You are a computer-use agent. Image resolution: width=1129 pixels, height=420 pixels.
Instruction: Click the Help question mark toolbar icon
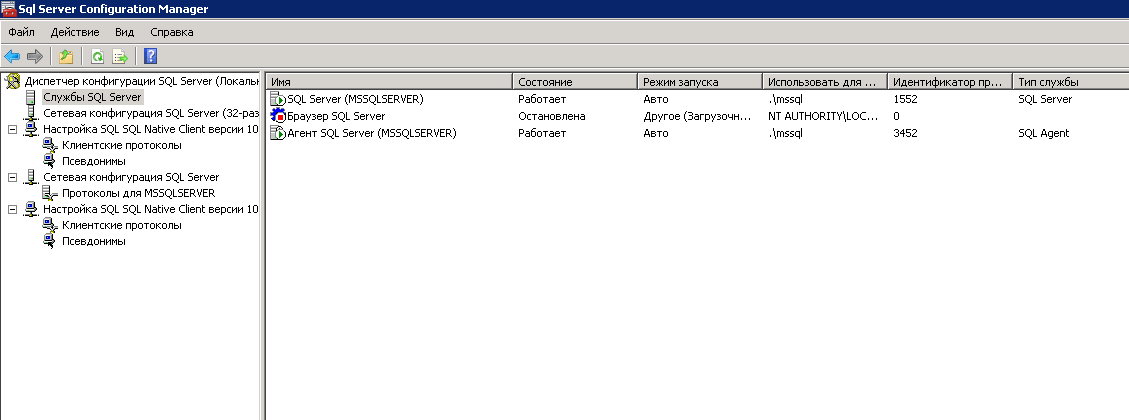click(150, 56)
